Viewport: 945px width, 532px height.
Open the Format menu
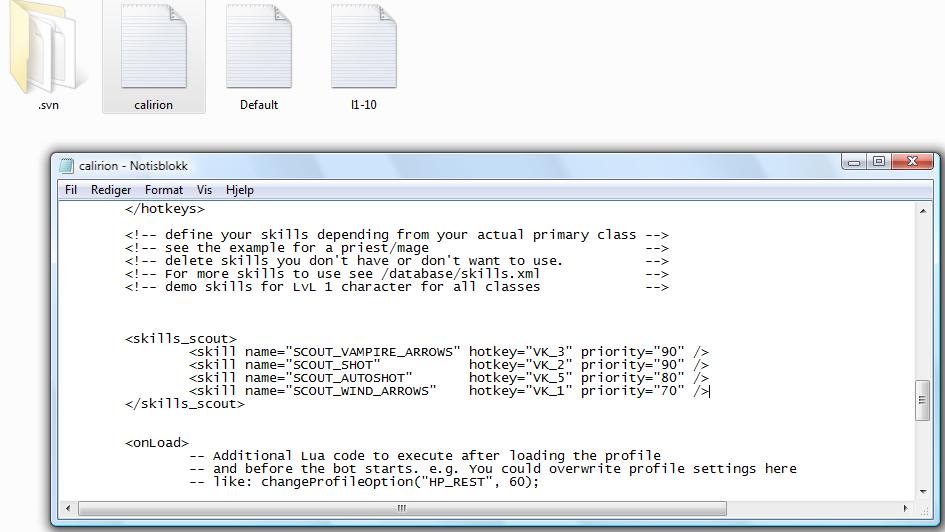tap(164, 190)
